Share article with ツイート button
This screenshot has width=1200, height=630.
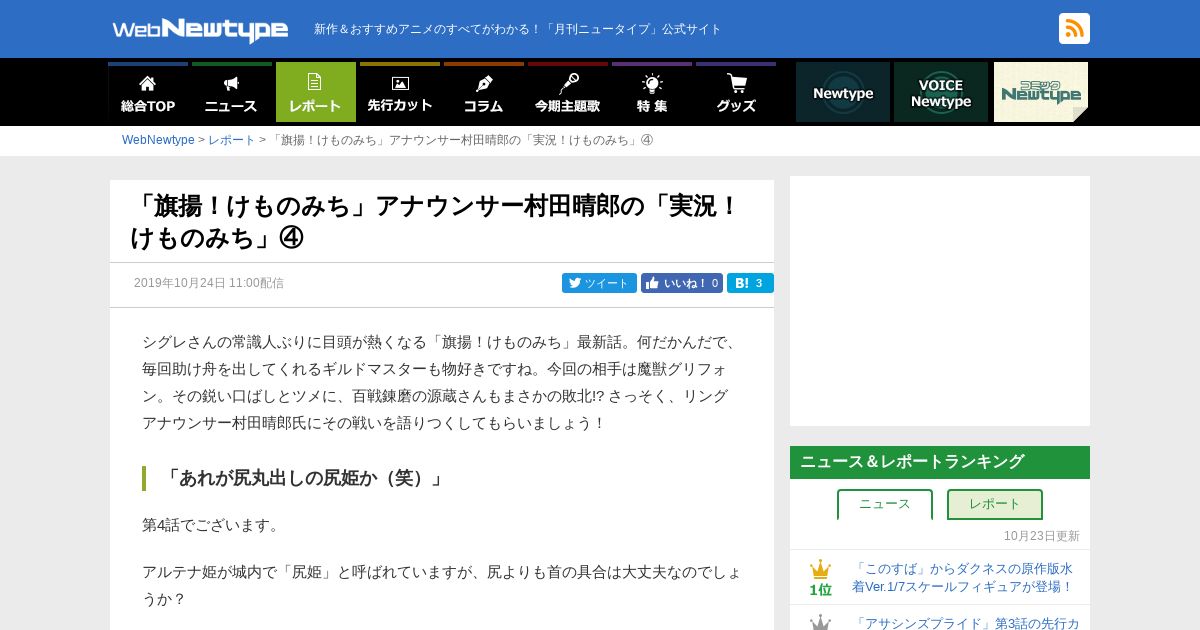[x=599, y=283]
